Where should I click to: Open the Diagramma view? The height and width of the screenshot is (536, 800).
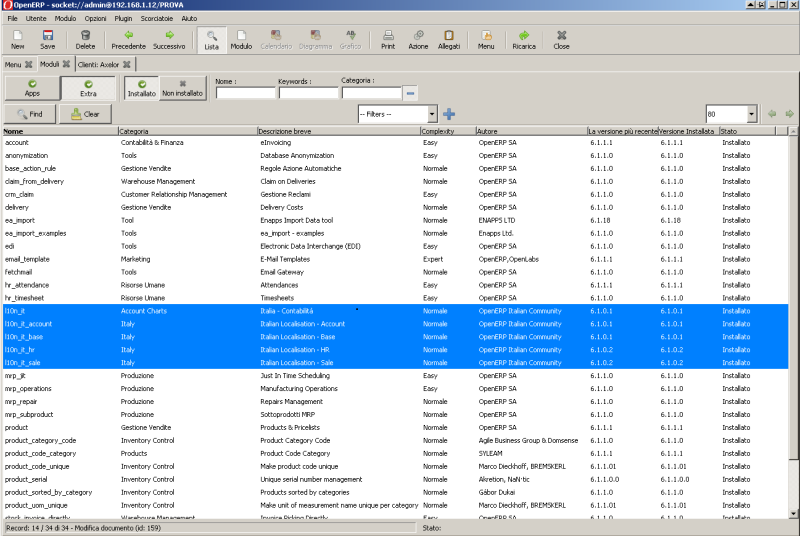315,40
